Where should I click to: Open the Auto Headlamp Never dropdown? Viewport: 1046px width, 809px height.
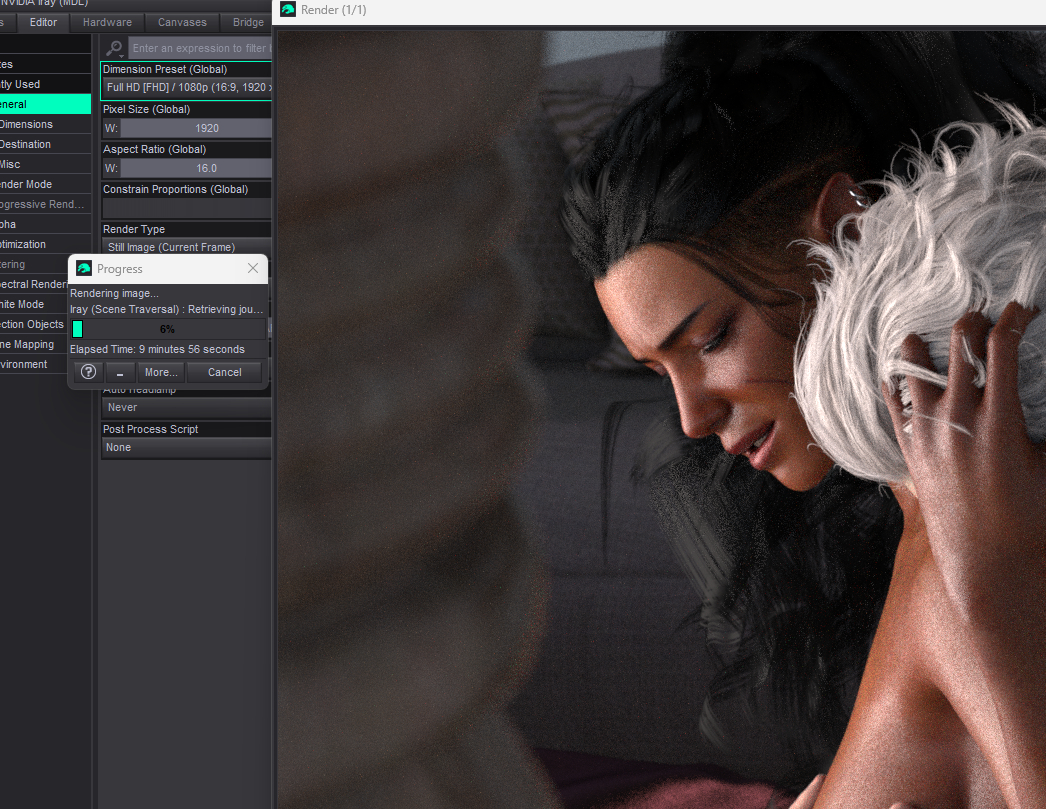[187, 407]
